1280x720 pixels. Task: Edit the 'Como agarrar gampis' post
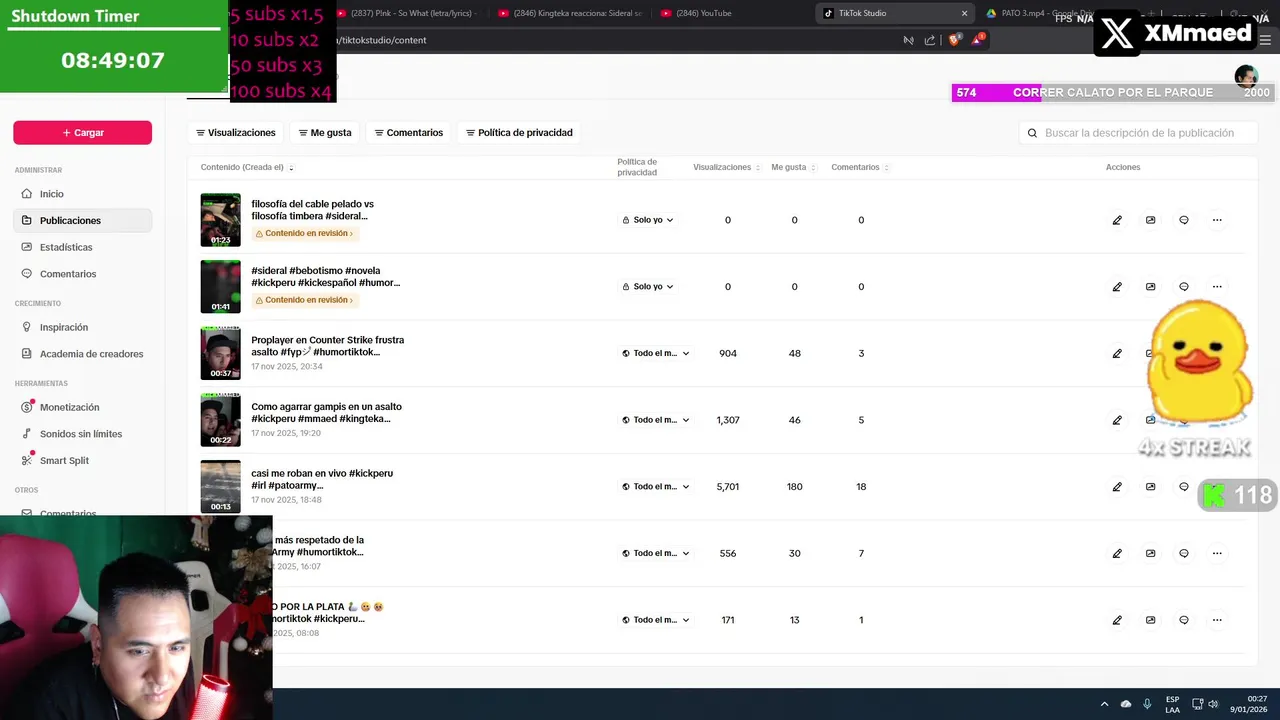1117,420
